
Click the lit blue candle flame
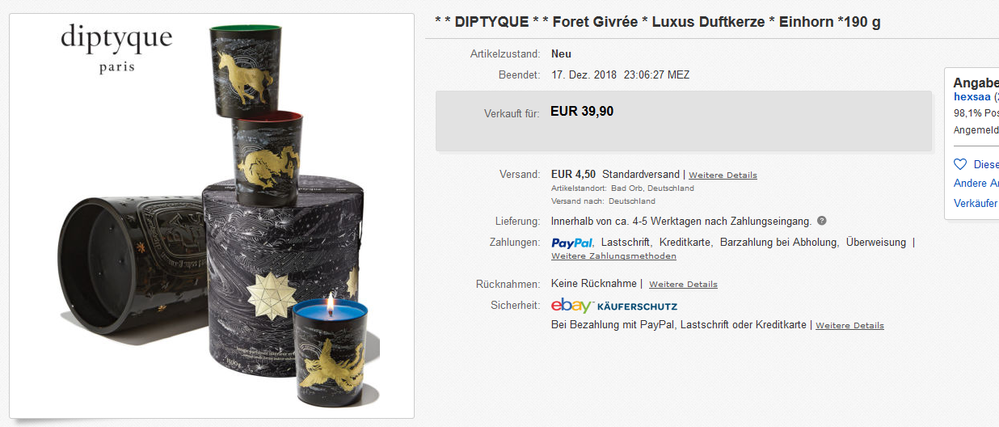pyautogui.click(x=330, y=303)
